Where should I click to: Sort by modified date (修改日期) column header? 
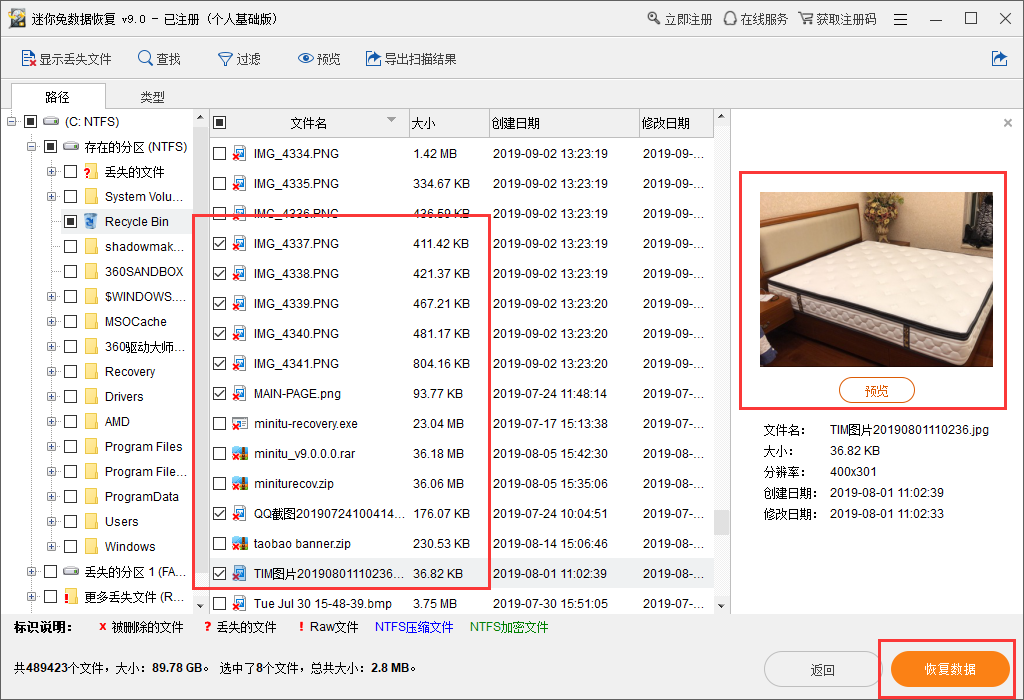point(677,123)
